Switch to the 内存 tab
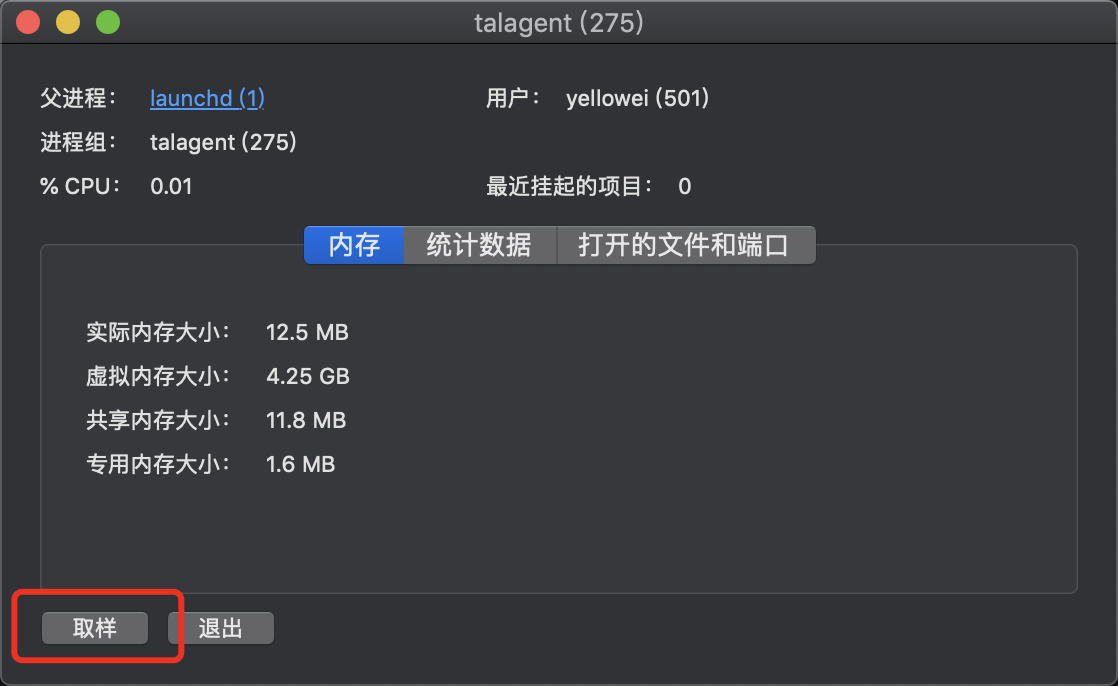Image resolution: width=1118 pixels, height=686 pixels. pos(354,245)
